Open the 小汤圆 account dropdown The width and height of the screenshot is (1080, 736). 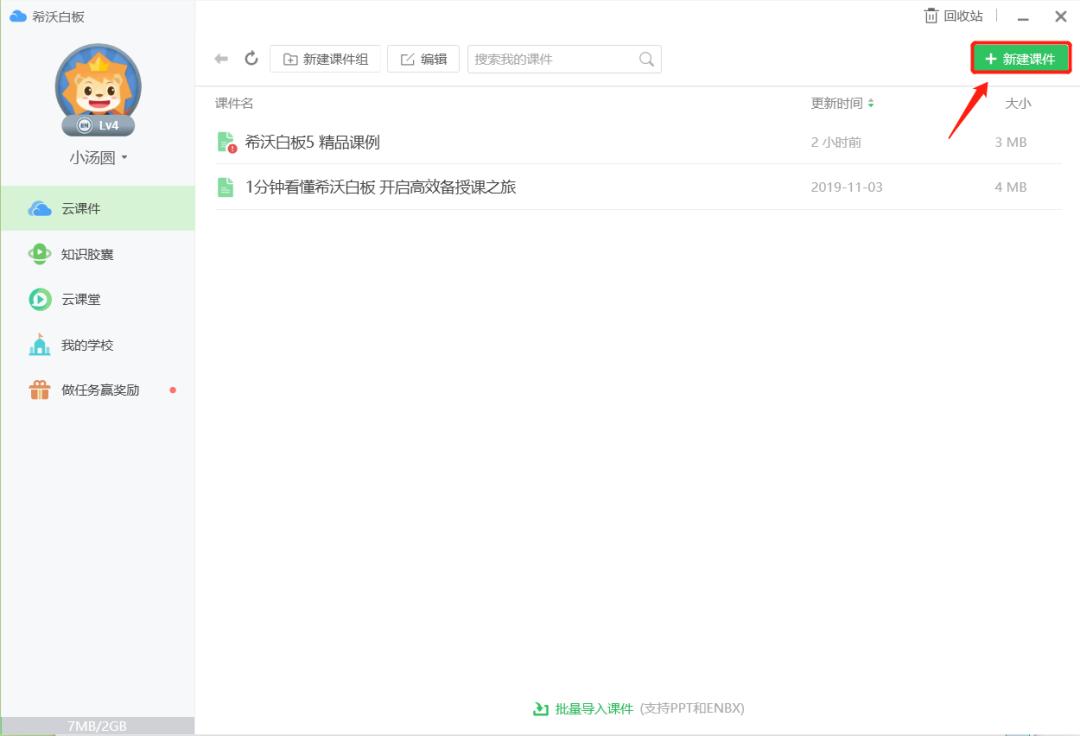pos(97,157)
